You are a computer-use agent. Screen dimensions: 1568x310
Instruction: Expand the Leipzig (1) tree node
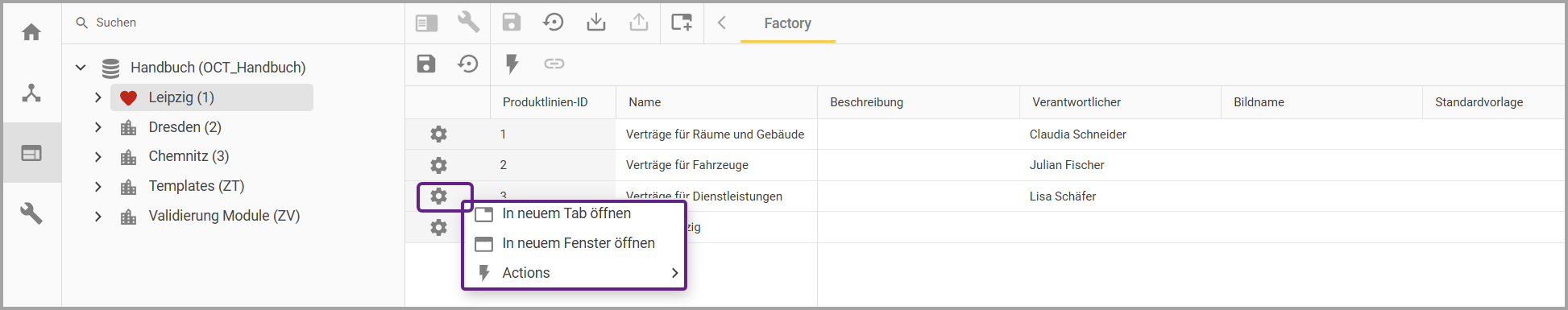click(97, 97)
